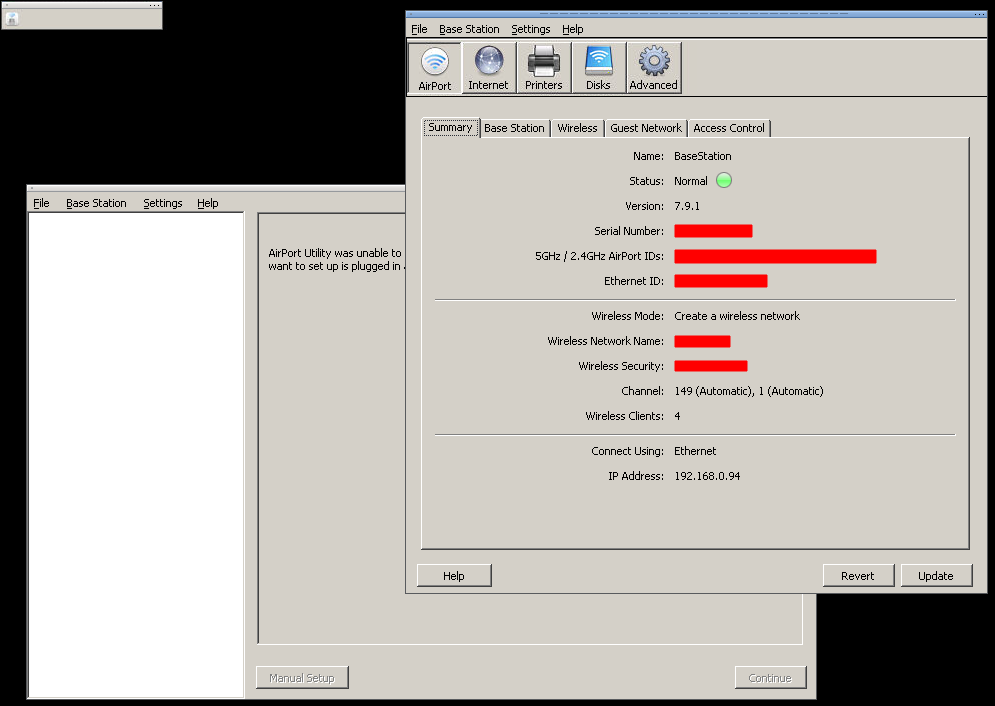Click the Wireless Clients count 4
Image resolution: width=995 pixels, height=706 pixels.
click(677, 416)
